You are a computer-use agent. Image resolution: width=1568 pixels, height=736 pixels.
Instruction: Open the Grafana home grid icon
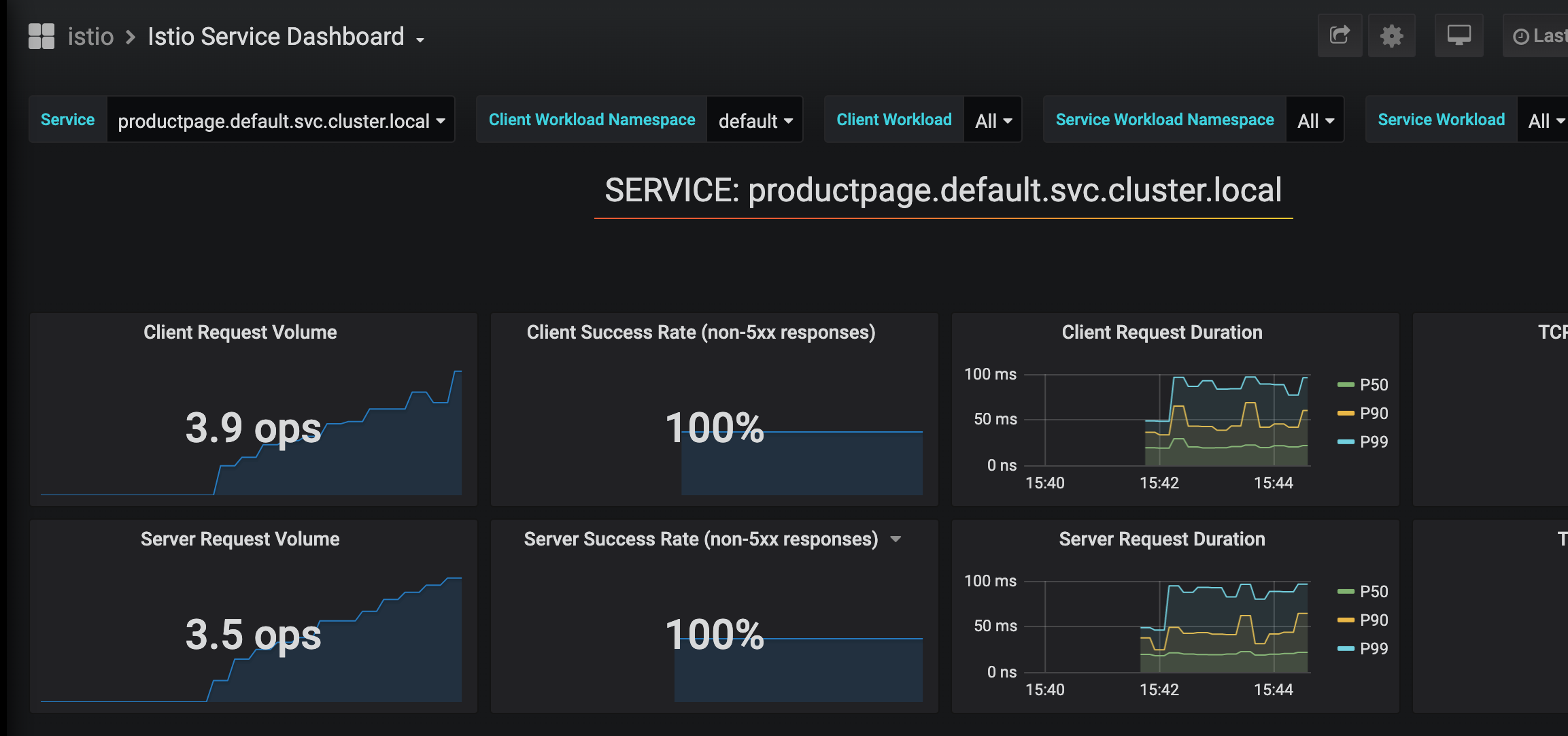[x=41, y=36]
